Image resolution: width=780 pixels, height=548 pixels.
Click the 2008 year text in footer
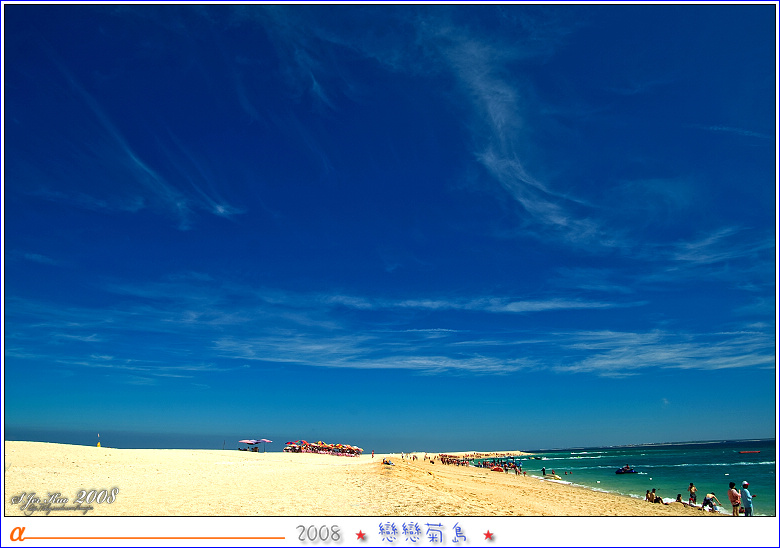click(318, 534)
